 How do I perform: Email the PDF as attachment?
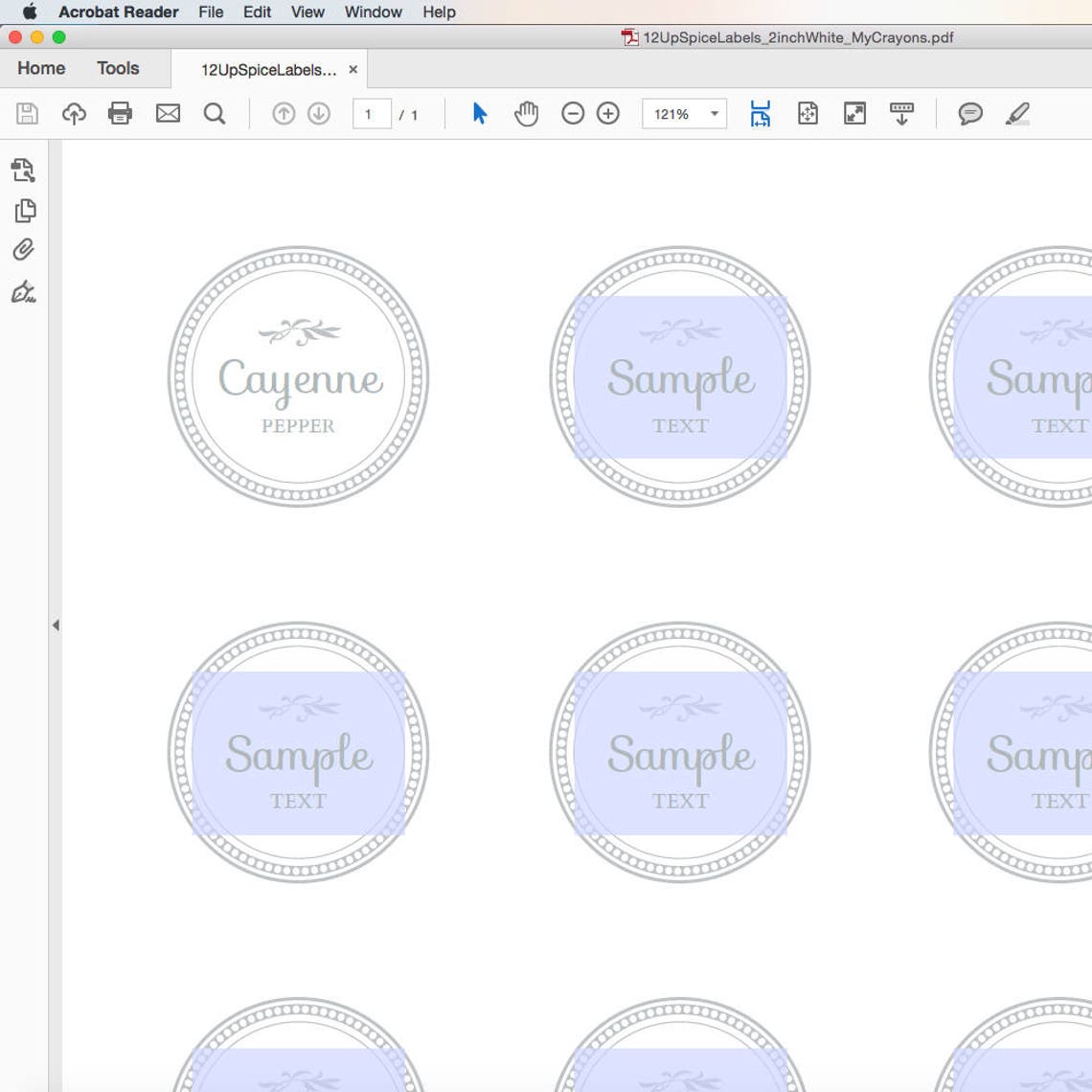[169, 113]
